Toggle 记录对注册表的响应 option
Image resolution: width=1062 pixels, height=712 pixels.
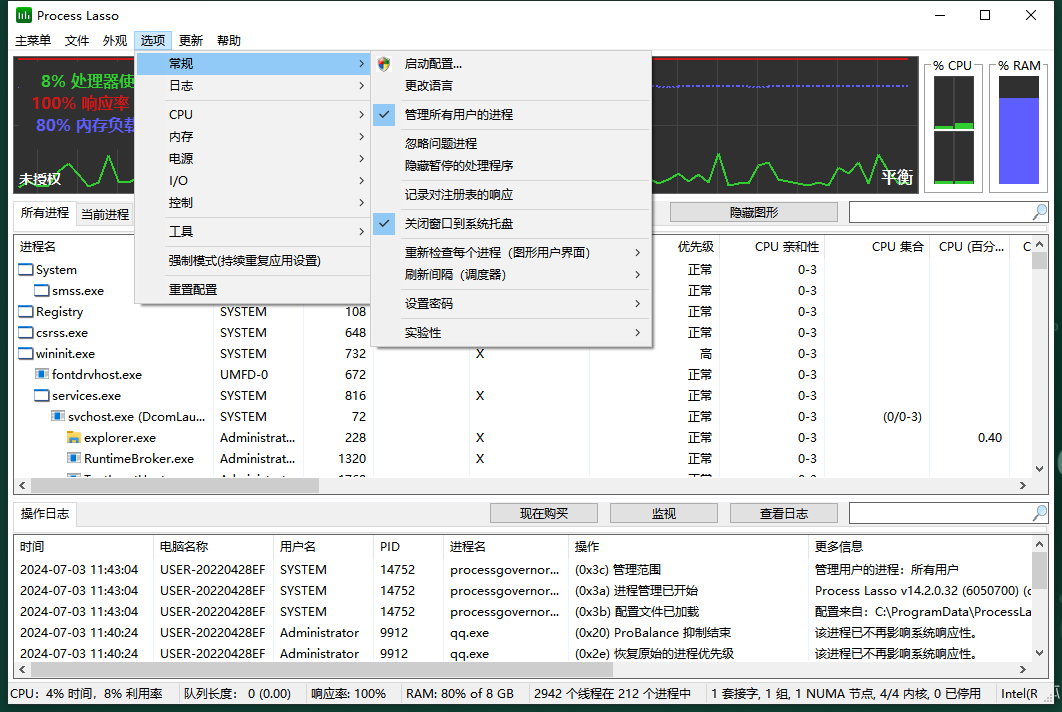coord(511,194)
